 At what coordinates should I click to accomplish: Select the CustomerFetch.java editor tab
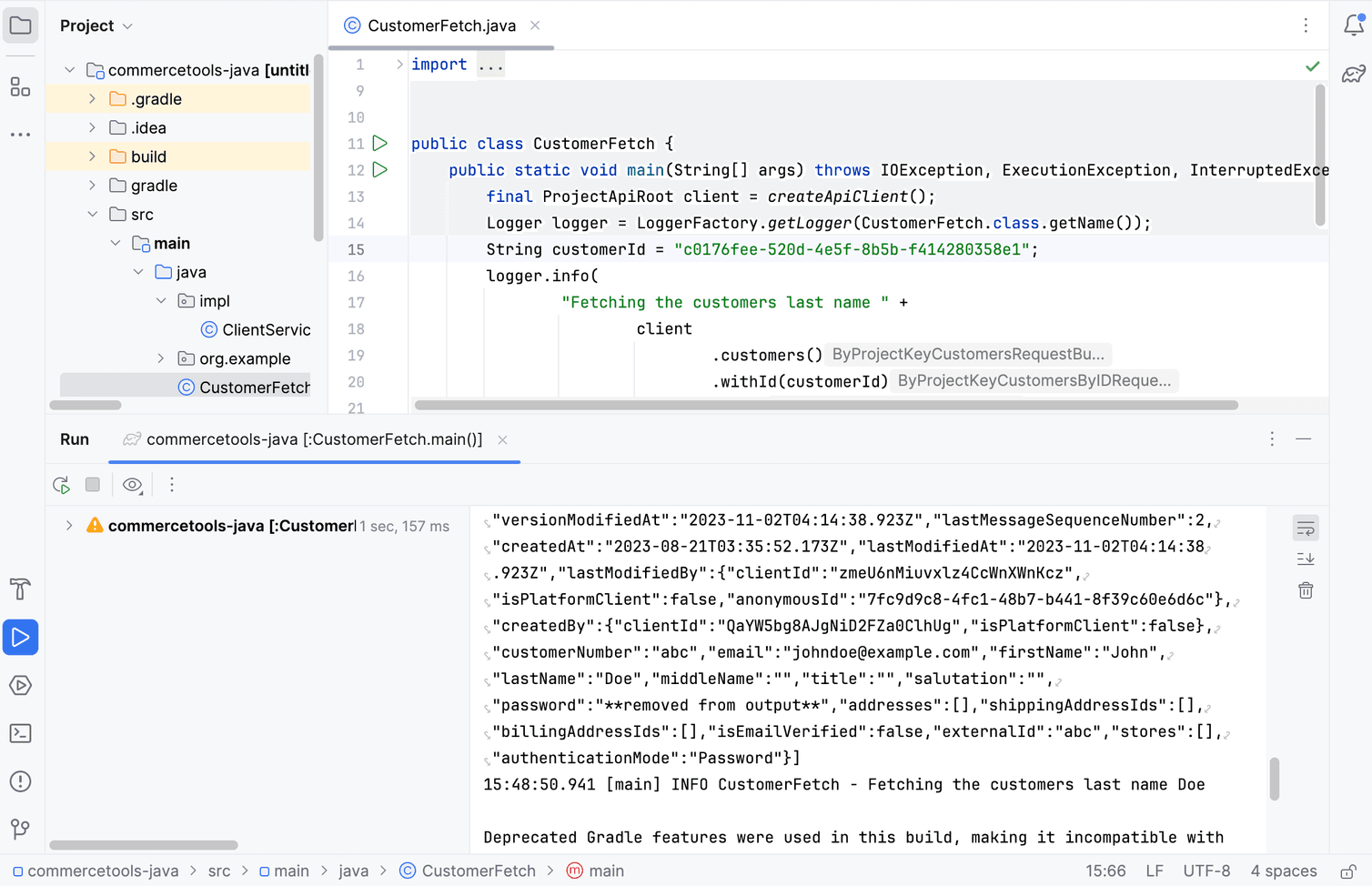tap(442, 25)
